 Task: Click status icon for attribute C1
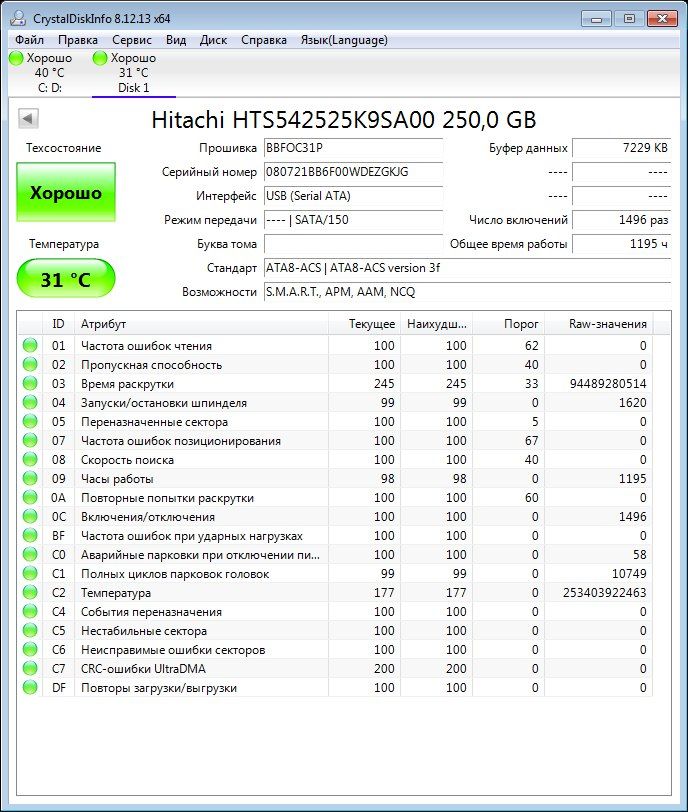click(x=30, y=573)
